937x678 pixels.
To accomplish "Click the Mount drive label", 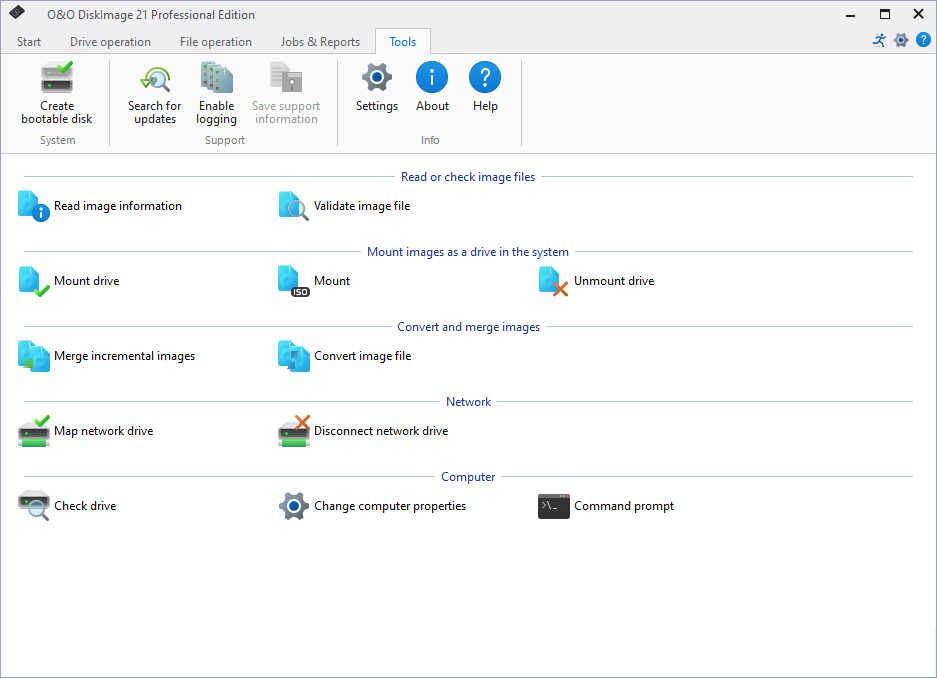I will 87,281.
